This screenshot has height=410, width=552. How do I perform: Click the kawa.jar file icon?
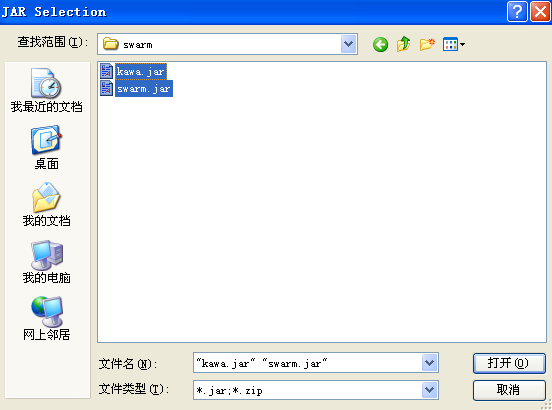106,71
